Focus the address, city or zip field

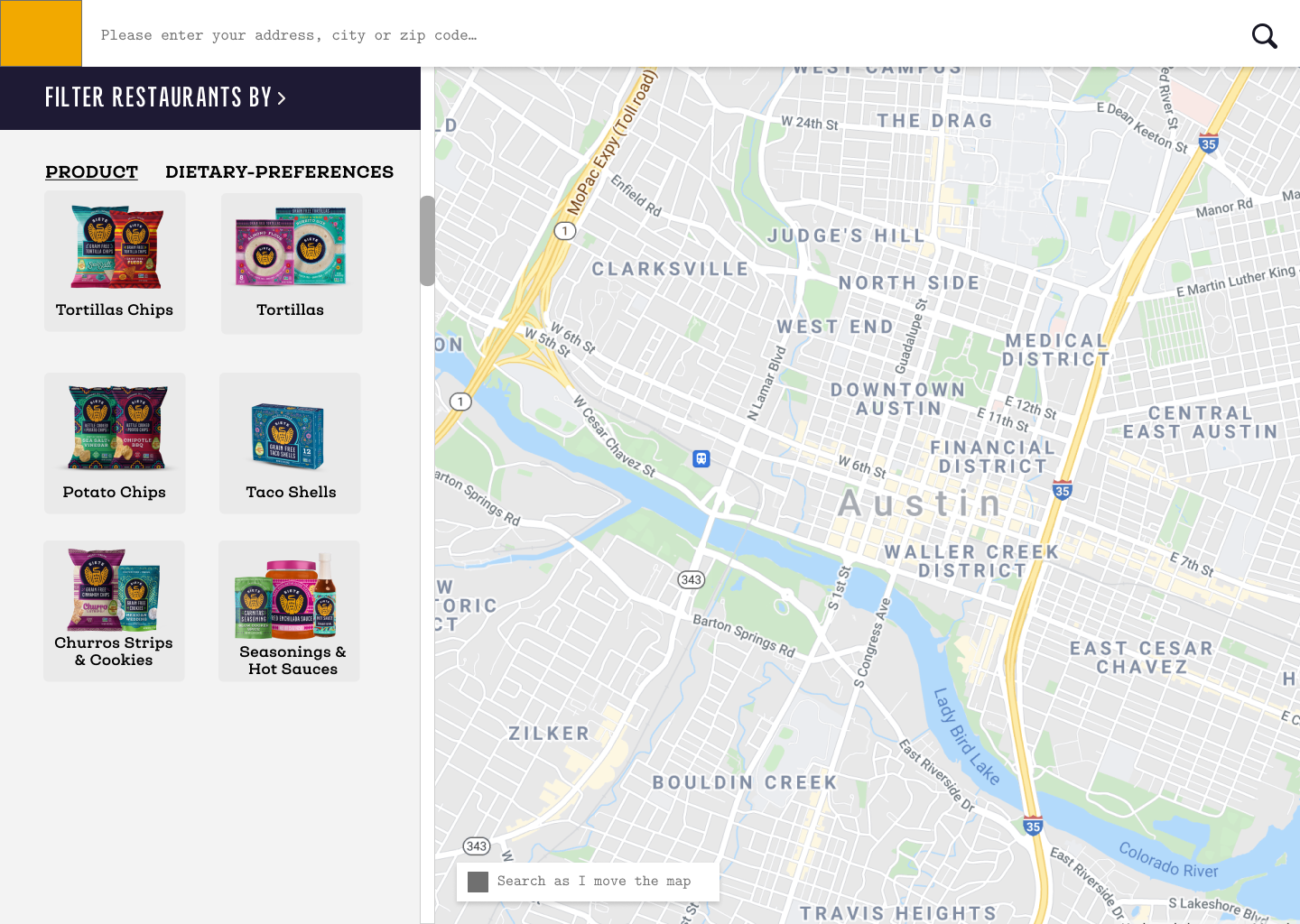pyautogui.click(x=664, y=35)
